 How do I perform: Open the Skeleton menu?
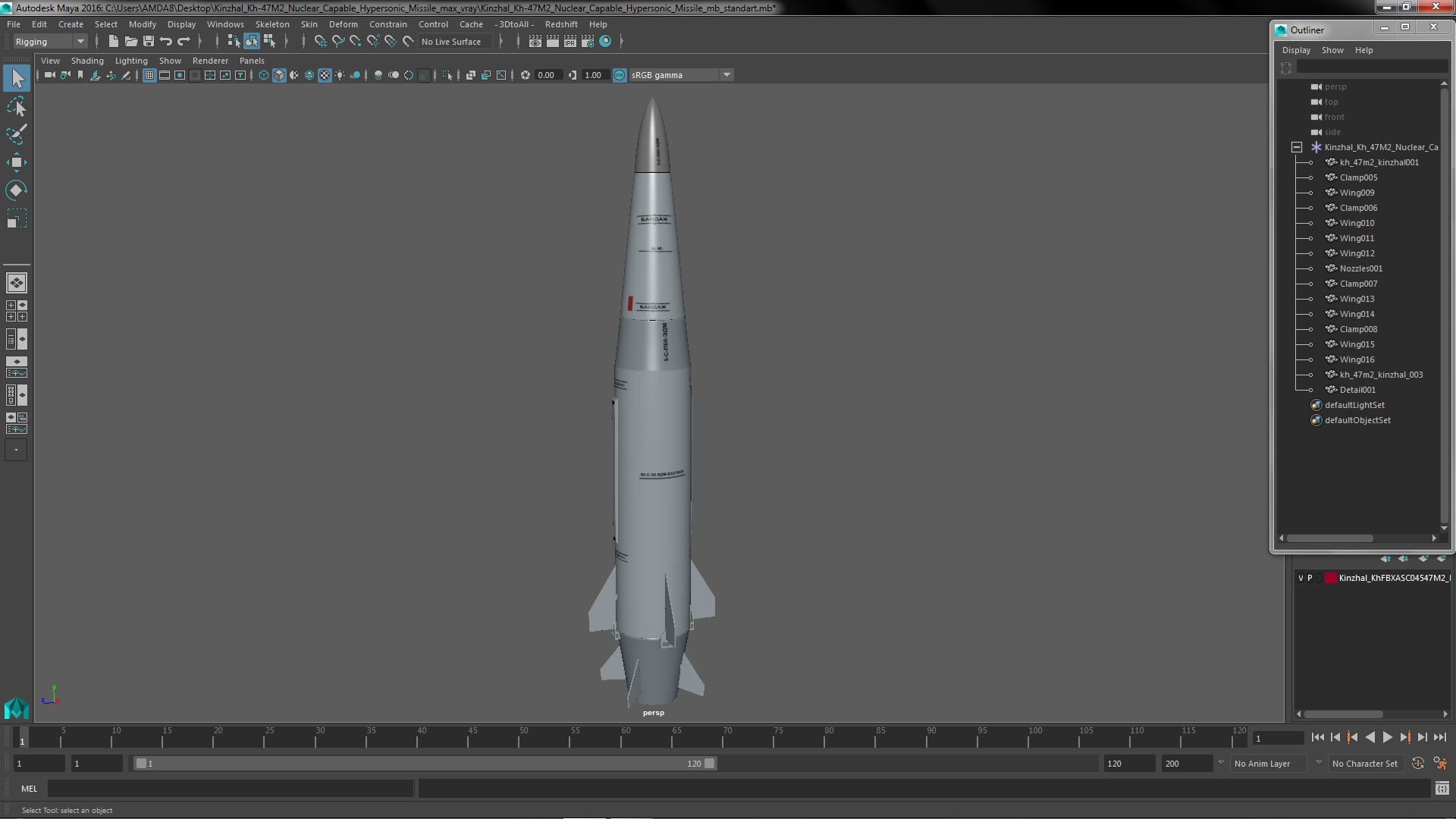click(271, 24)
